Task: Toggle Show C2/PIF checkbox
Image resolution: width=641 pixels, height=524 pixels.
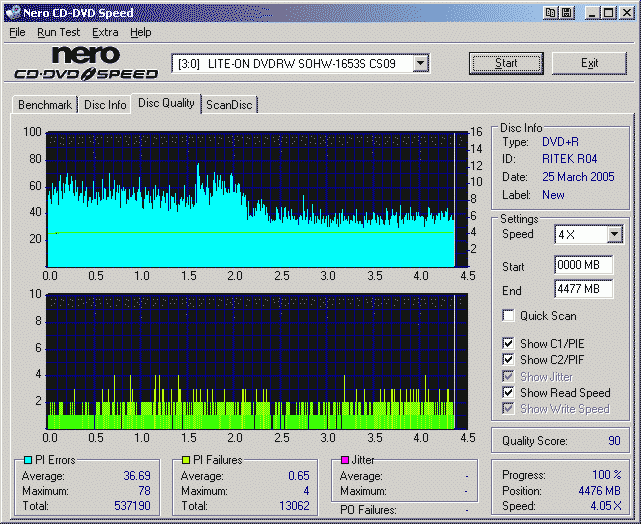Action: point(508,359)
